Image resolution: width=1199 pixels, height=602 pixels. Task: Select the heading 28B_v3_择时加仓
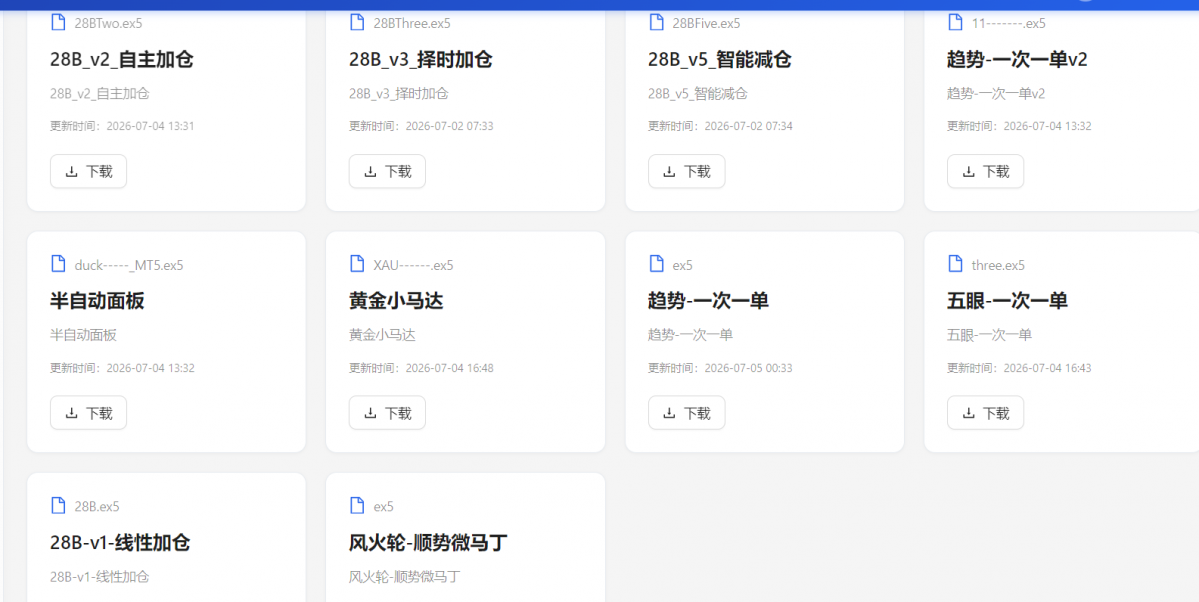(421, 60)
